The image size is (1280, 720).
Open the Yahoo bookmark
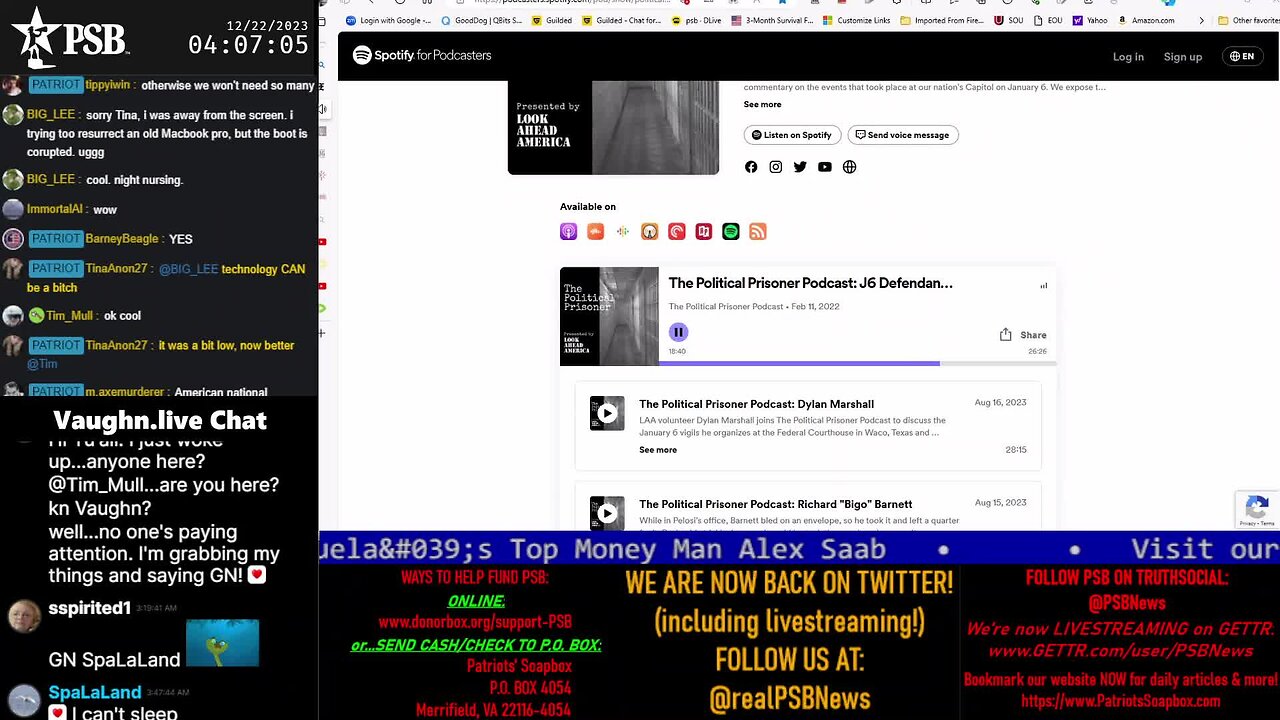[x=1090, y=20]
